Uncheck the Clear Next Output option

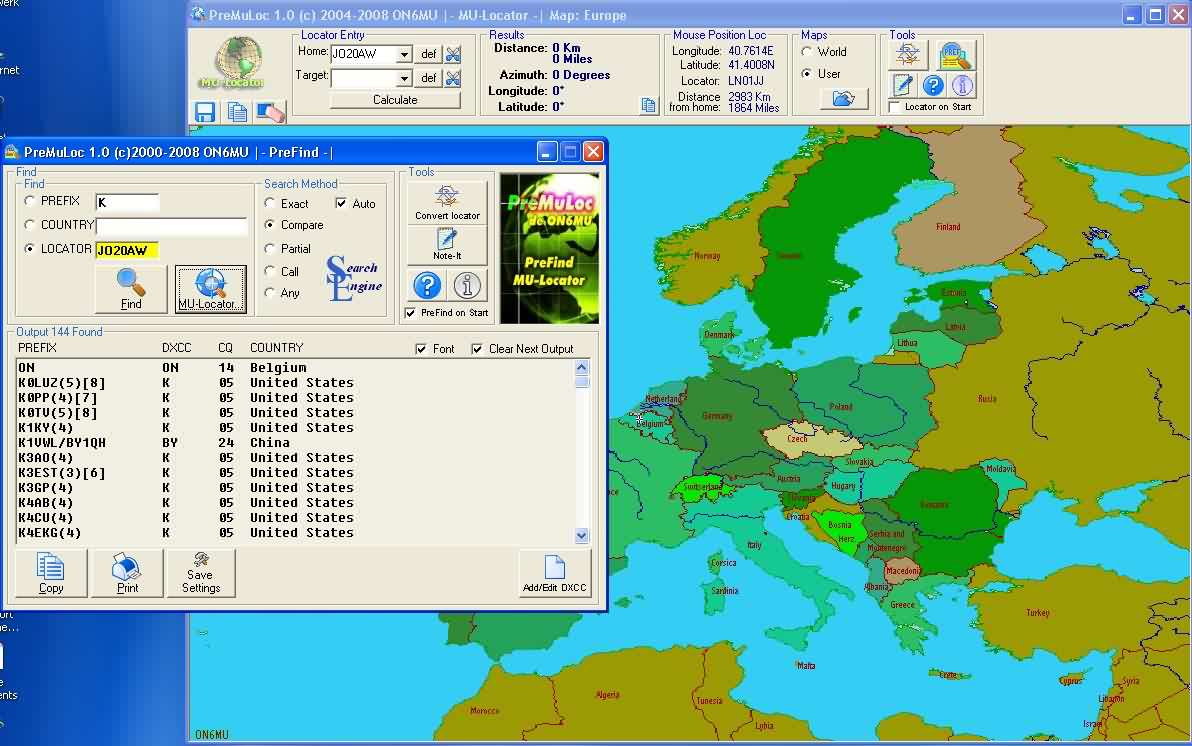coord(478,349)
